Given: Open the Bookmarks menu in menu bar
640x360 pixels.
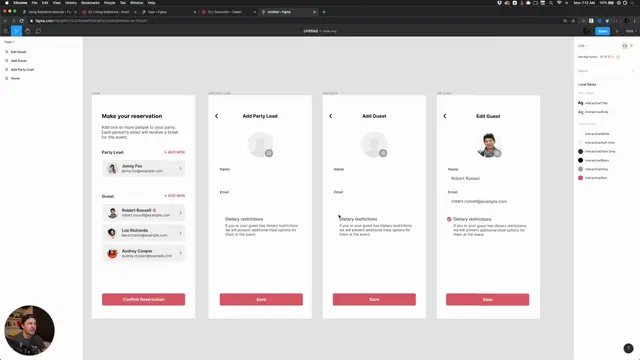Looking at the screenshot, I should (91, 3).
